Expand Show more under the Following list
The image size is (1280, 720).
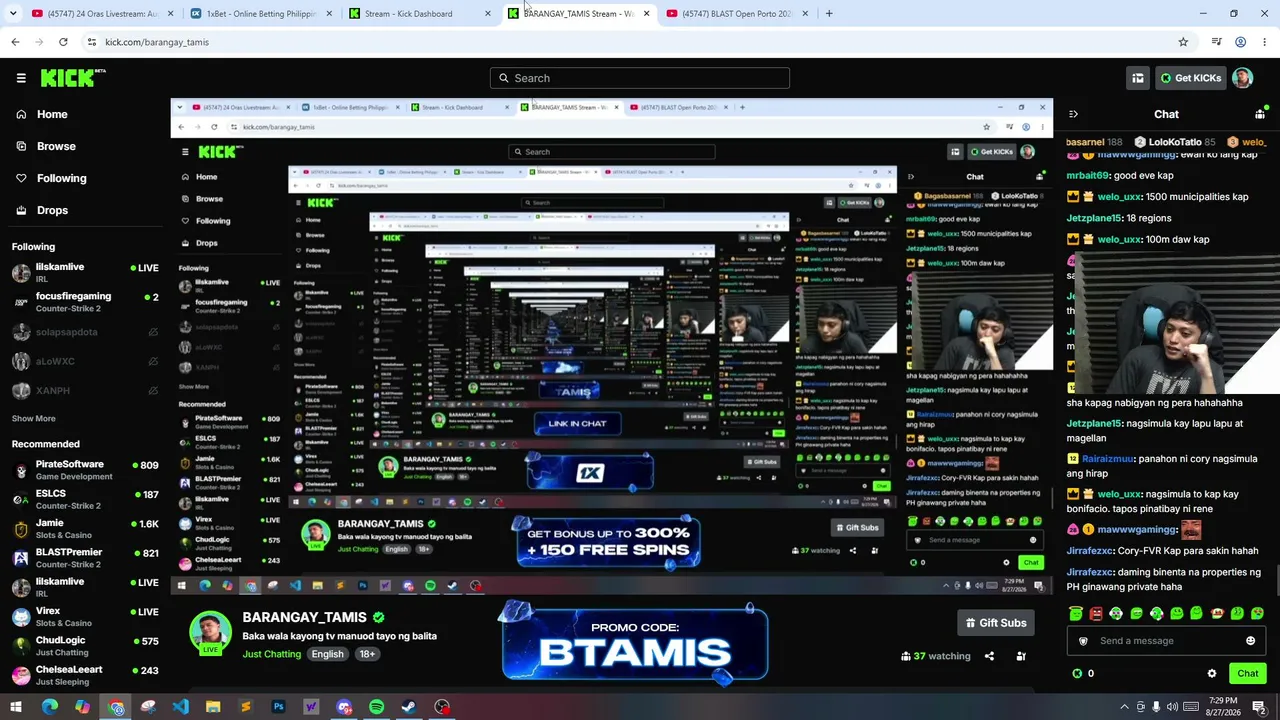point(34,419)
